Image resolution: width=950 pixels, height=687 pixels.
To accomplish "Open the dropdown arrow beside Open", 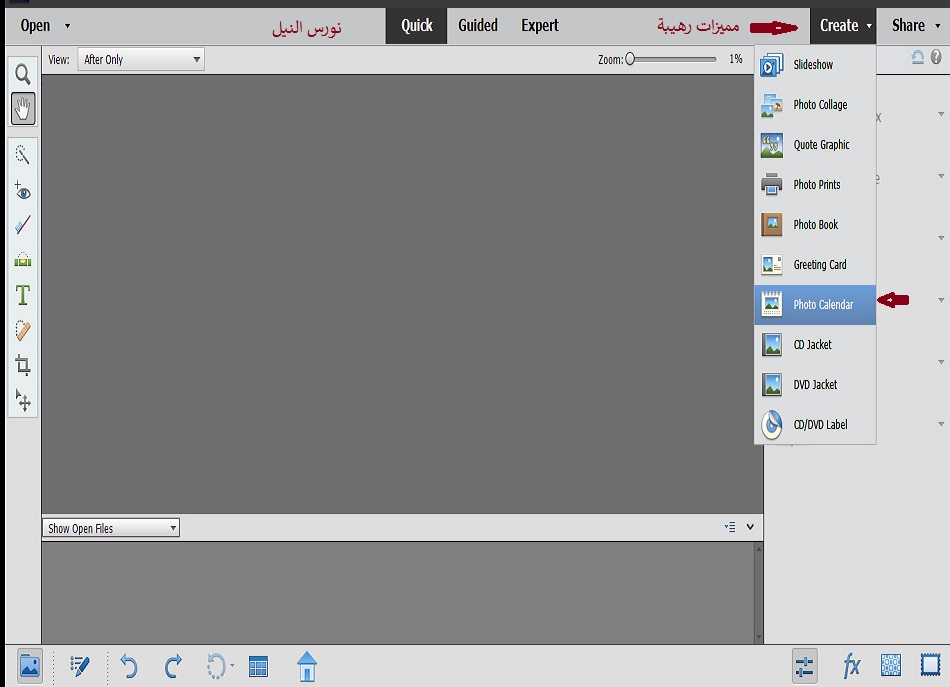I will click(67, 26).
